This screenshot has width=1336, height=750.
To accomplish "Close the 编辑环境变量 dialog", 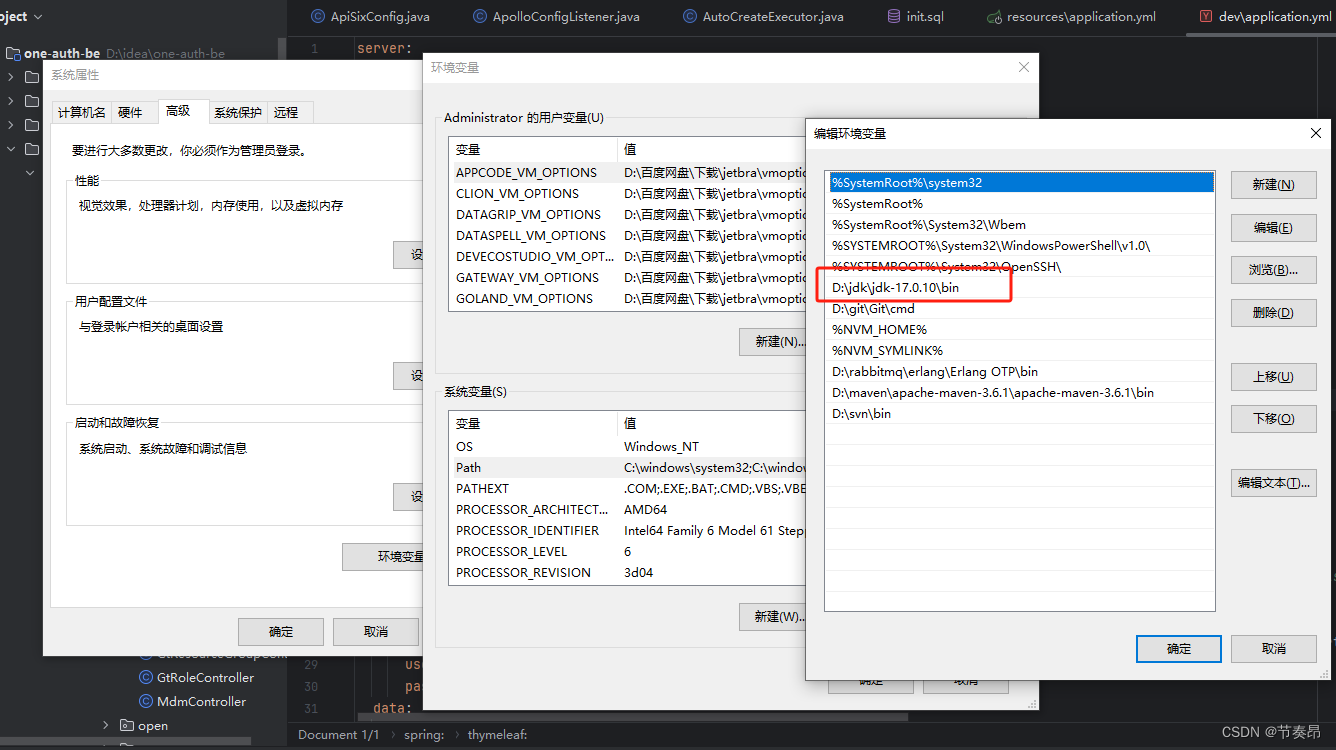I will (x=1315, y=133).
